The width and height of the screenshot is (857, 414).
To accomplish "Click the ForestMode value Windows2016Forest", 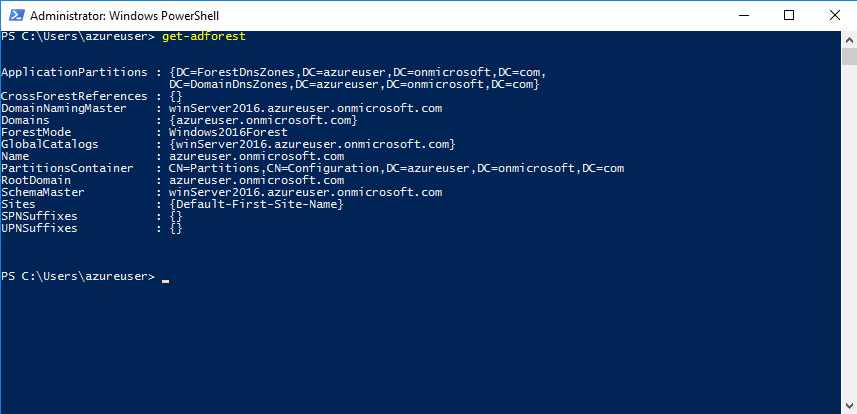I will [228, 132].
